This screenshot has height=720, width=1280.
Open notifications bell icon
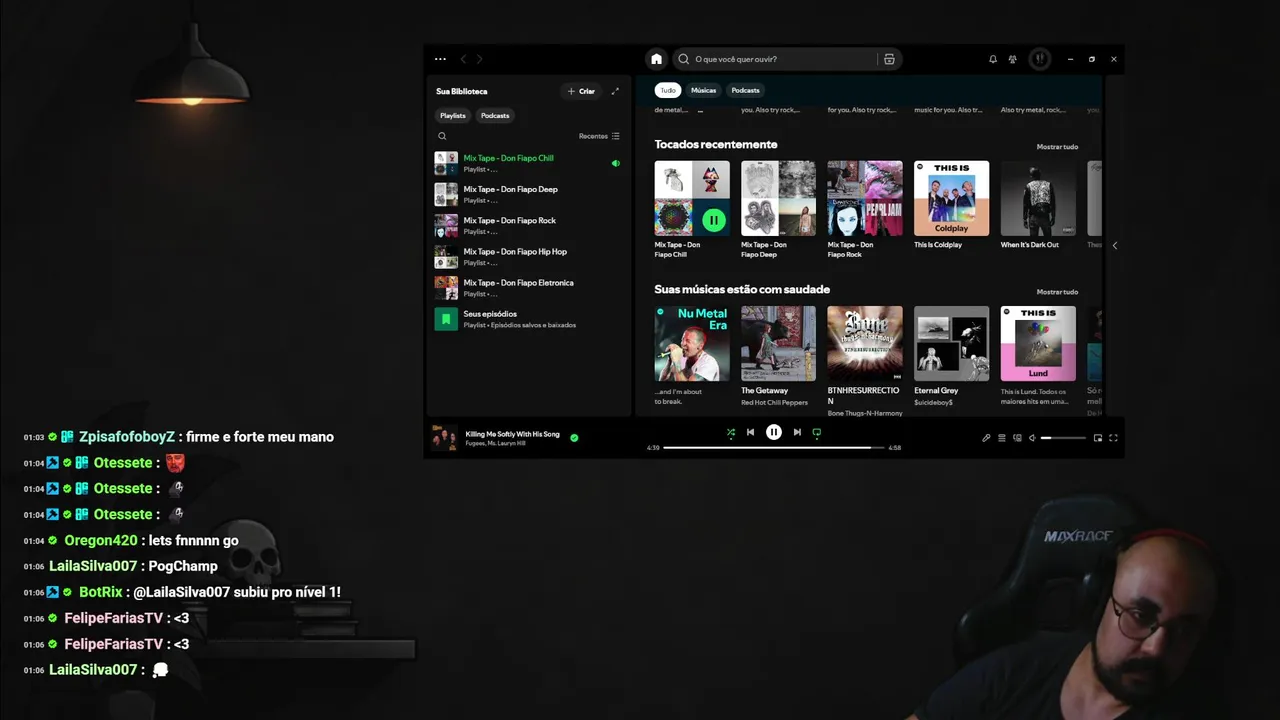[x=993, y=59]
